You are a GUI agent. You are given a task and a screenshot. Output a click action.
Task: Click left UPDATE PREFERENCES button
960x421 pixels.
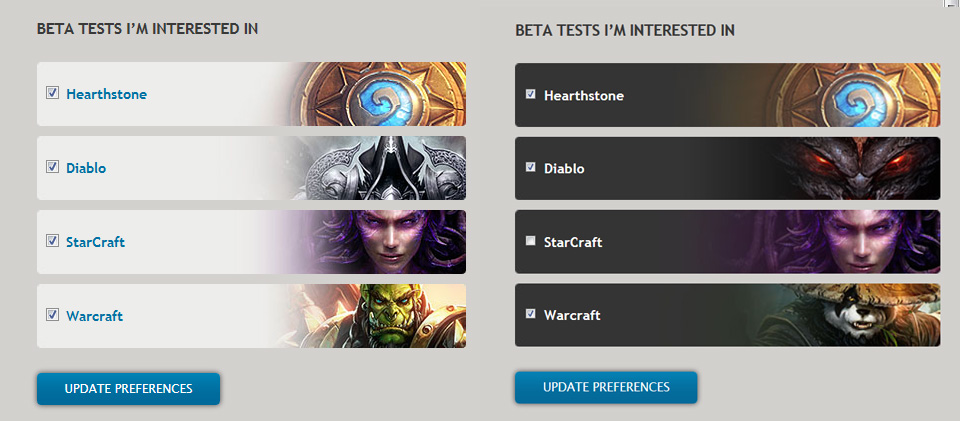pos(129,389)
